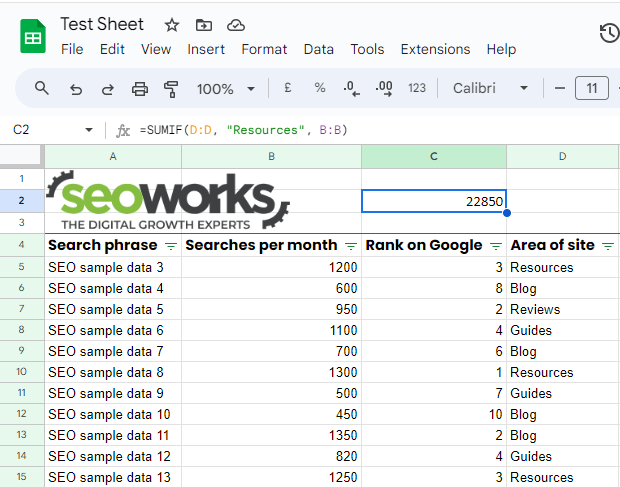The image size is (620, 487).
Task: Activate the paint format tool
Action: [171, 89]
